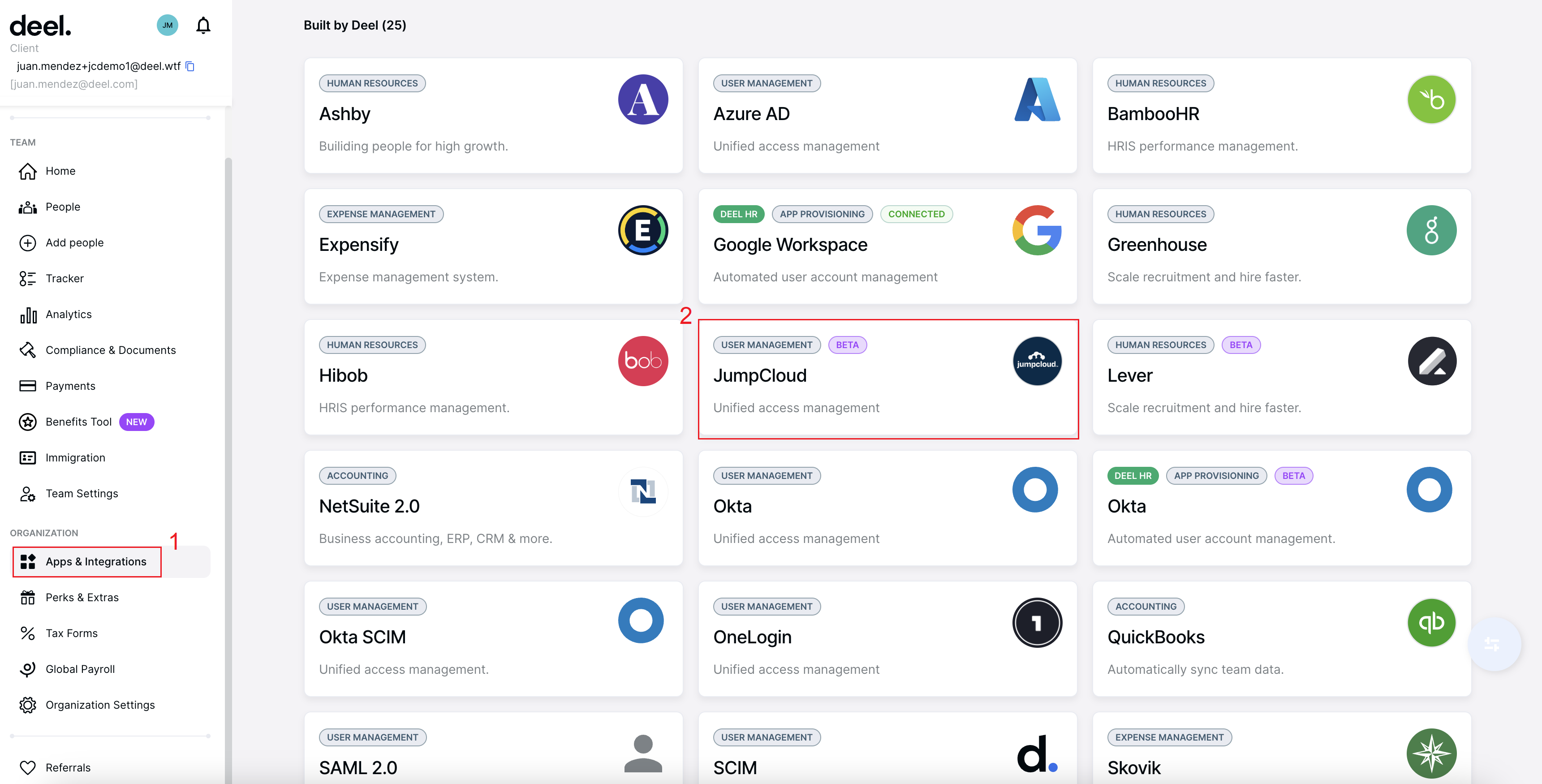
Task: Select Add people menu item
Action: tap(111, 243)
